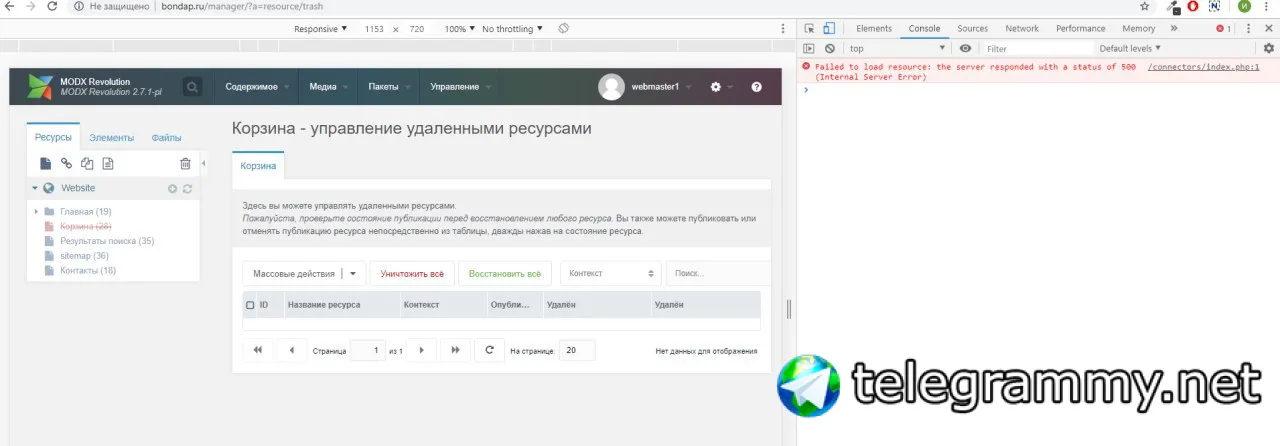The image size is (1280, 446).
Task: Create a new weblink resource icon
Action: (67, 163)
